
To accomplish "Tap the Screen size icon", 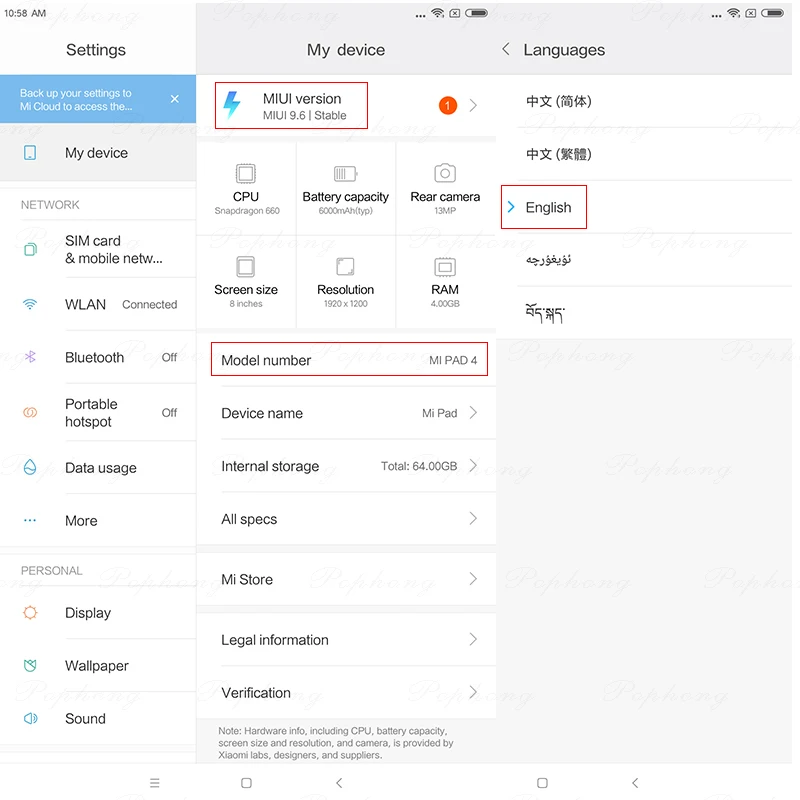I will click(x=245, y=266).
